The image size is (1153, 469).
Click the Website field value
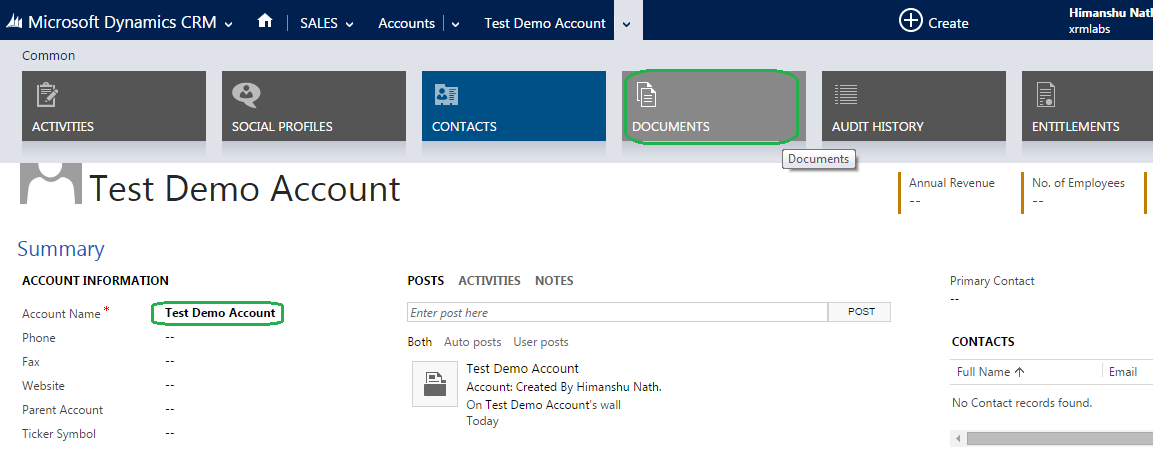pos(170,385)
